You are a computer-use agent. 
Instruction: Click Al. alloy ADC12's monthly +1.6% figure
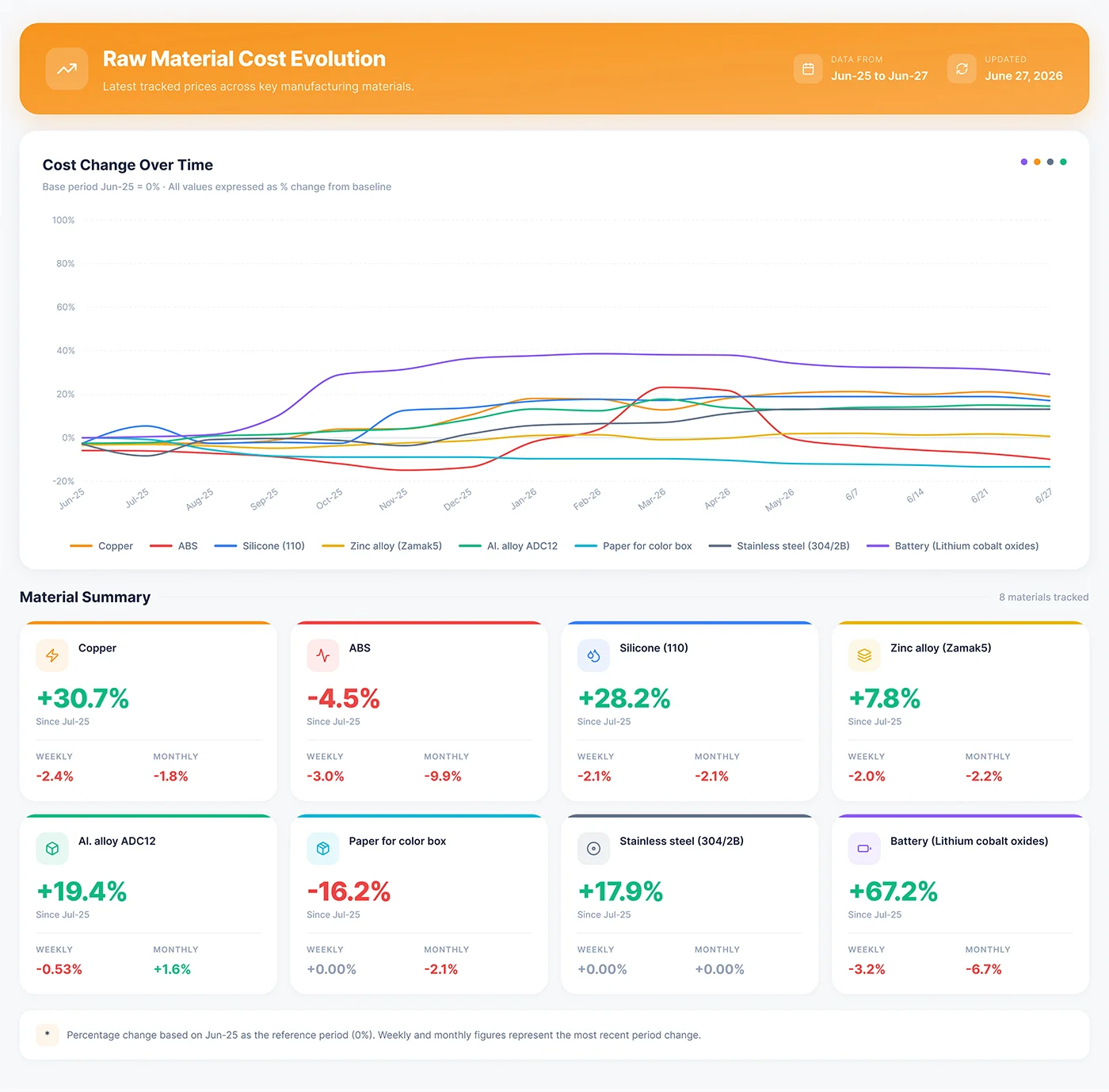click(173, 969)
